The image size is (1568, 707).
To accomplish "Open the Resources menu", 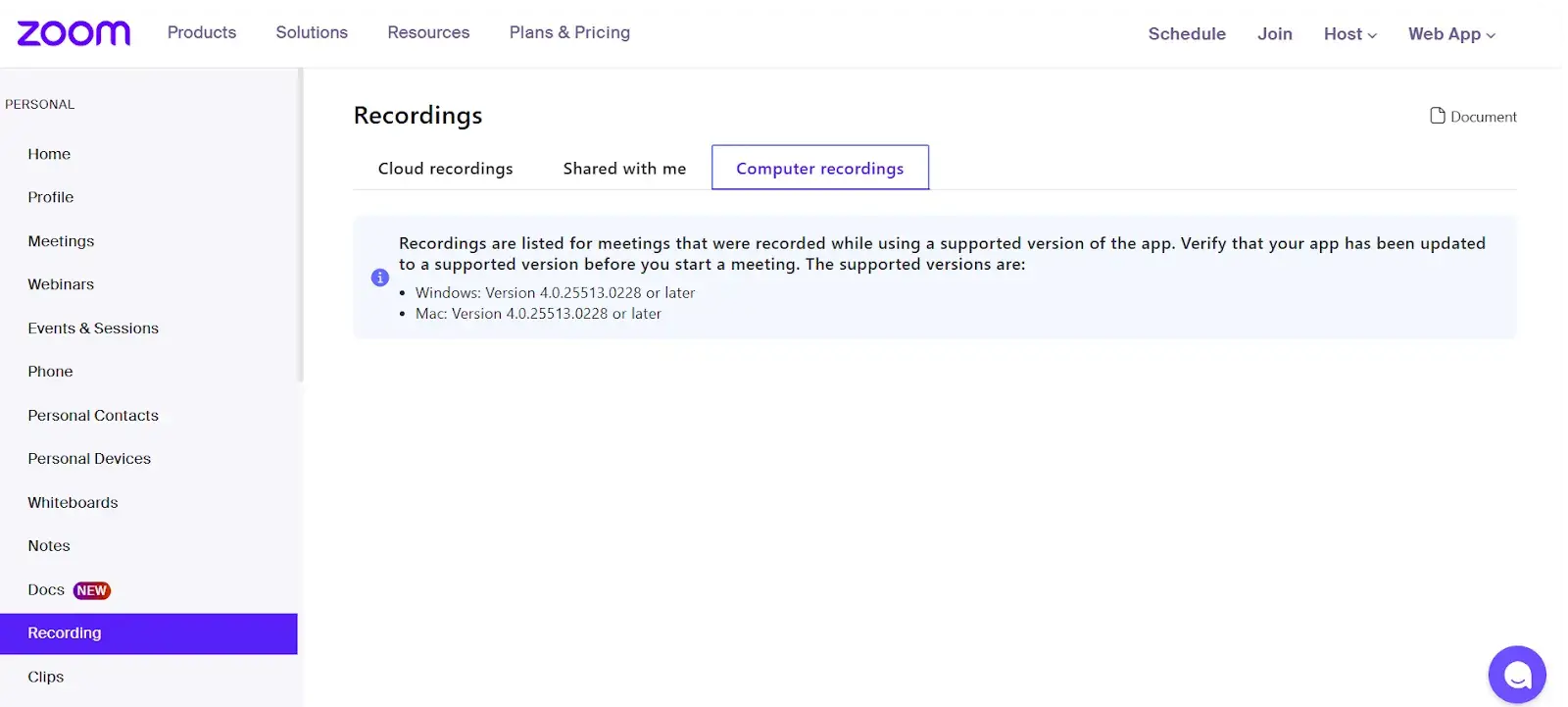I will tap(428, 32).
